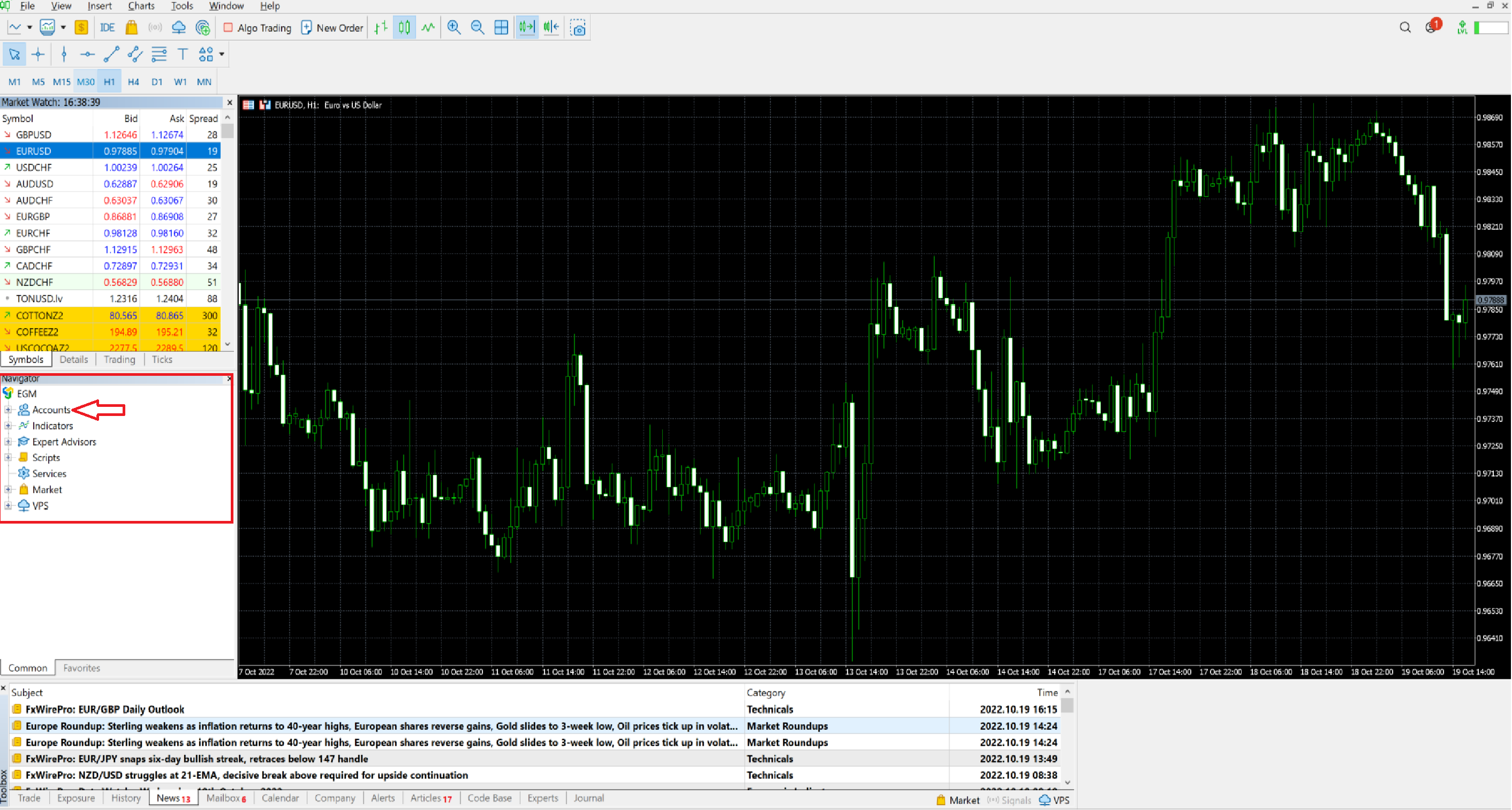Expand the Accounts tree node

pos(8,410)
